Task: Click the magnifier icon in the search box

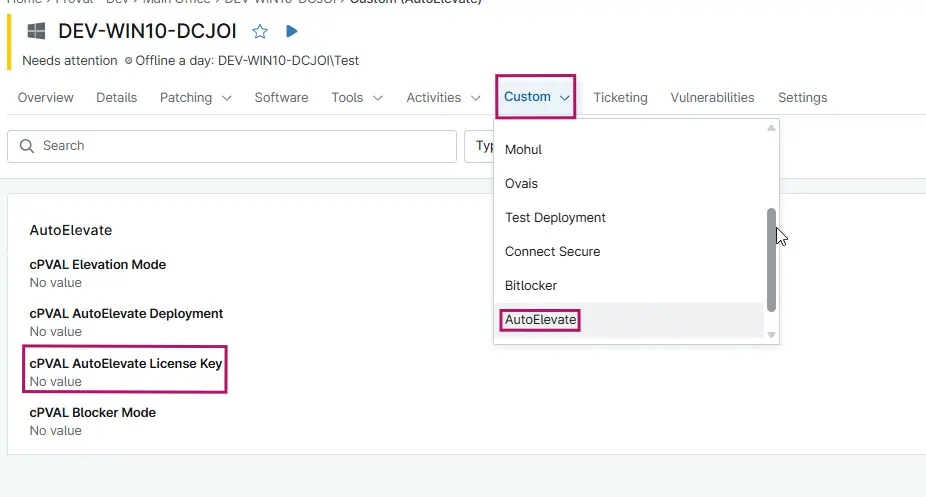Action: (26, 146)
